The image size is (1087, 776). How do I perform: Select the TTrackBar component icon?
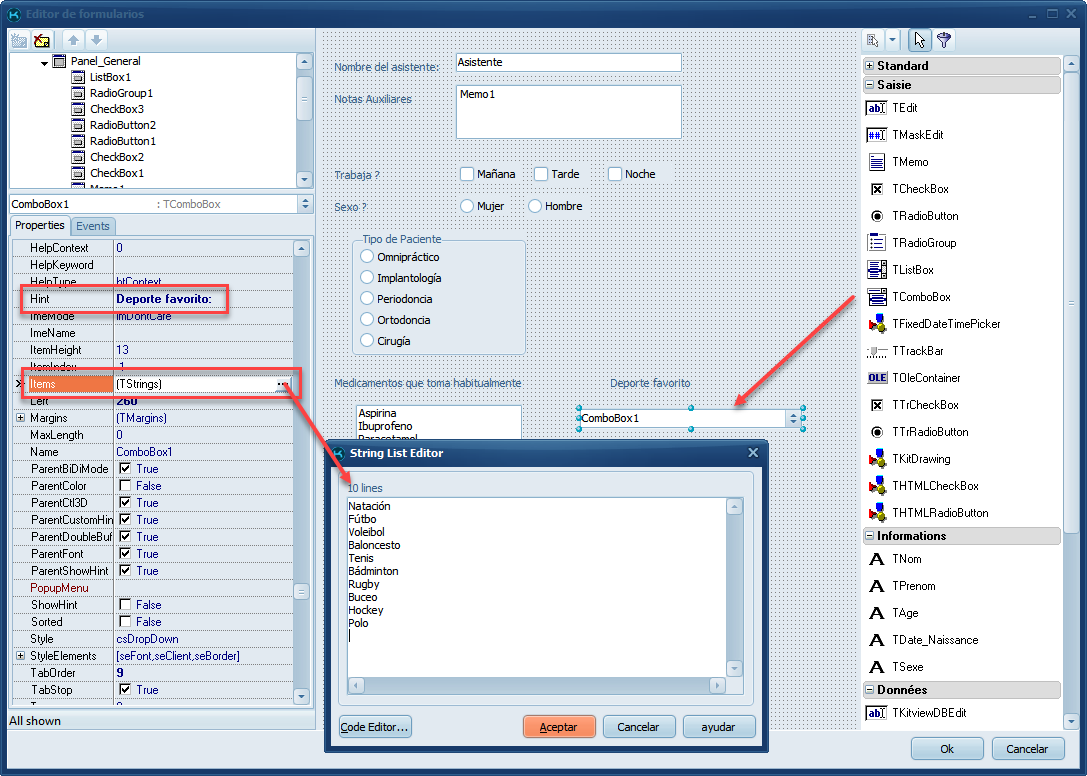877,351
